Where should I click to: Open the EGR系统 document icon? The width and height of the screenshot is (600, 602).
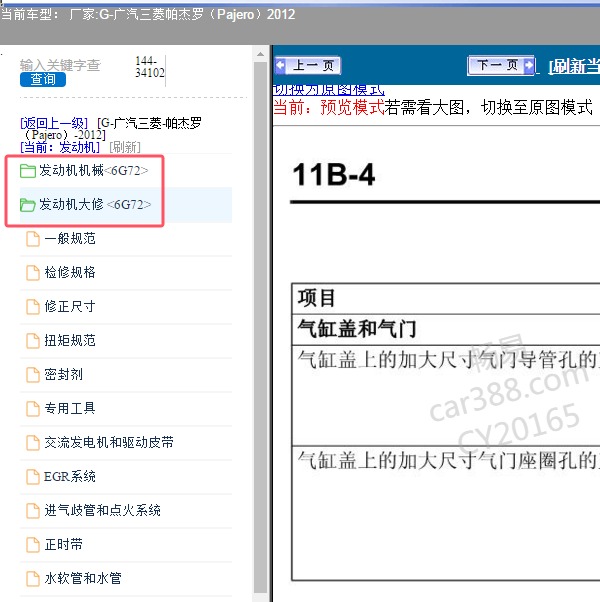click(33, 476)
